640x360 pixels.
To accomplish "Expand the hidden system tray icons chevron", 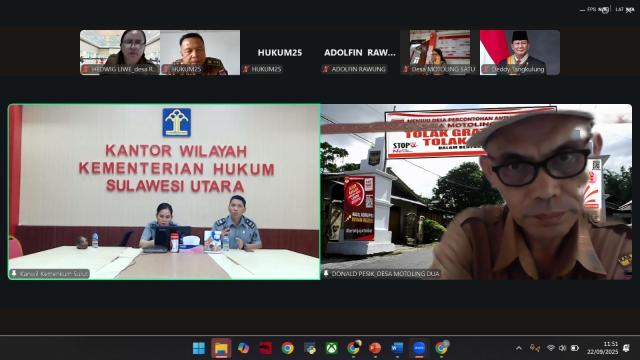I will [x=519, y=348].
